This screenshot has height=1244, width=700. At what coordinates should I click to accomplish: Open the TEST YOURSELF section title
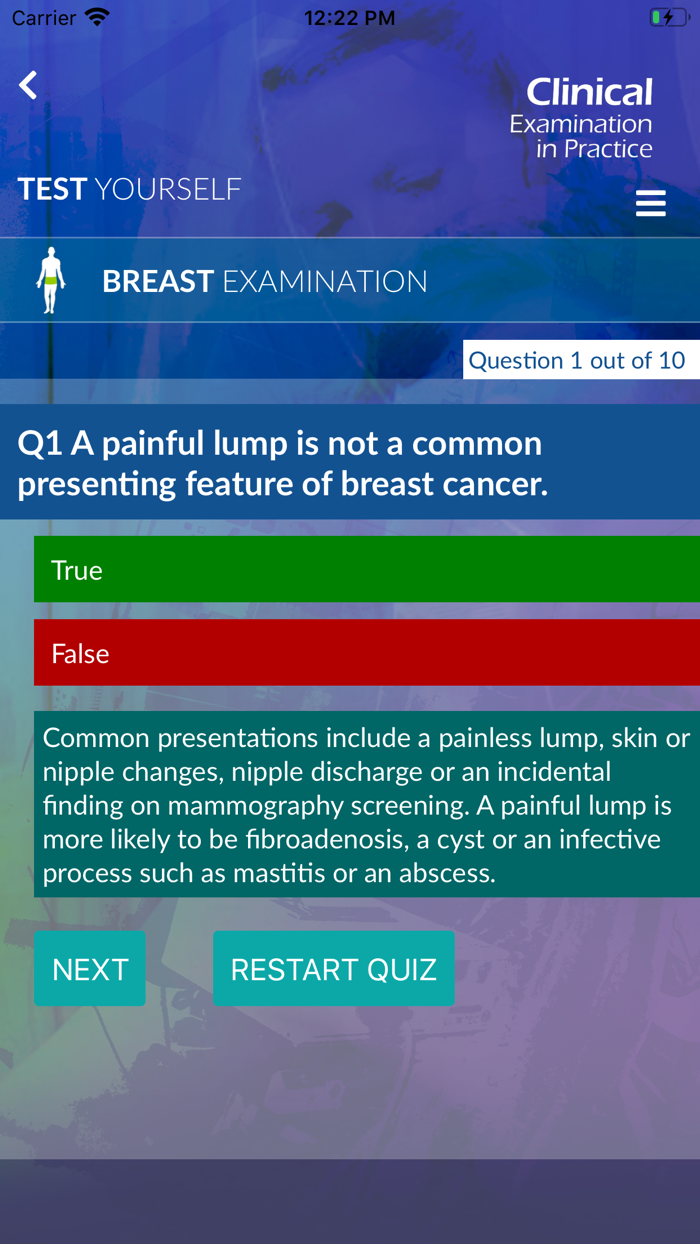click(128, 188)
